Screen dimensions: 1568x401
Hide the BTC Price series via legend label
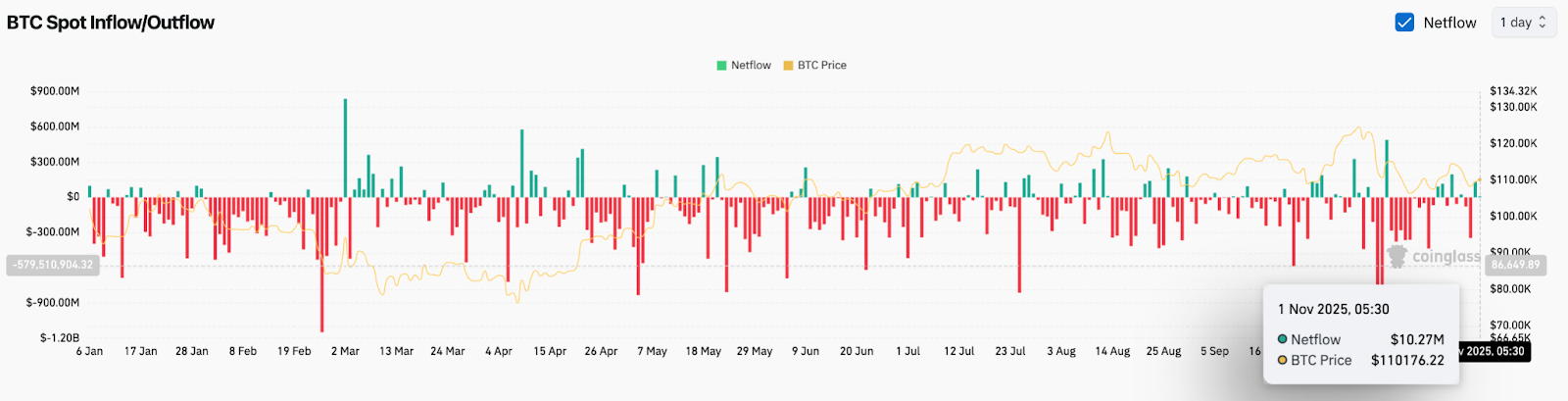pyautogui.click(x=821, y=66)
